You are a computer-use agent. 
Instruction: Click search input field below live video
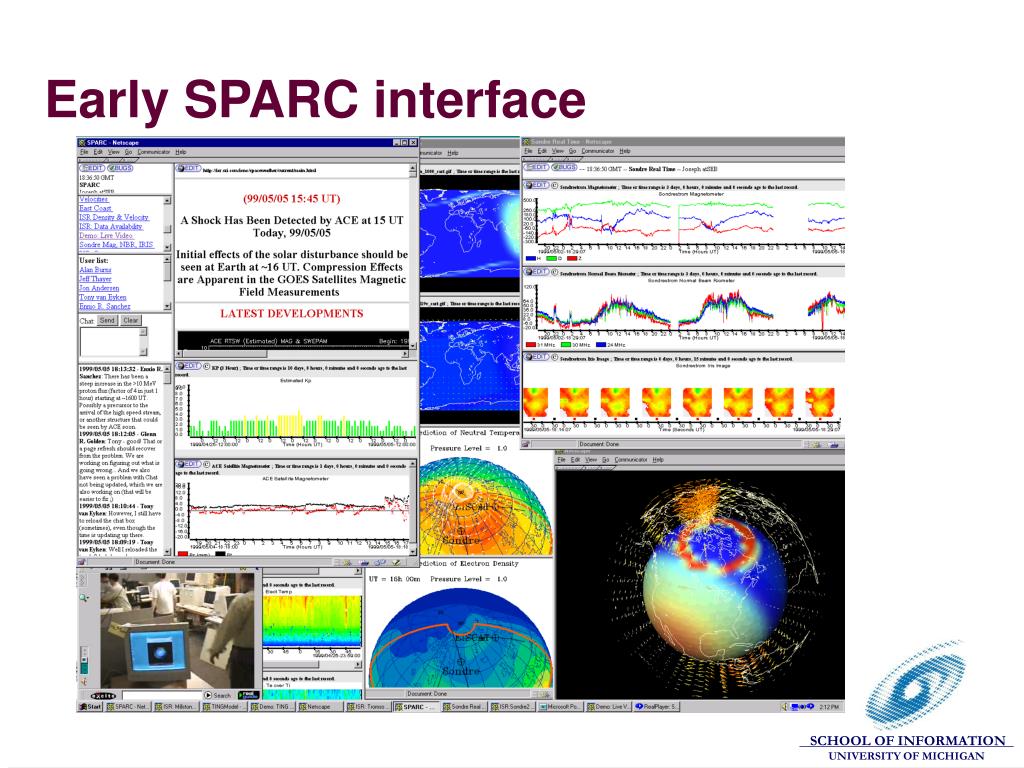point(161,696)
